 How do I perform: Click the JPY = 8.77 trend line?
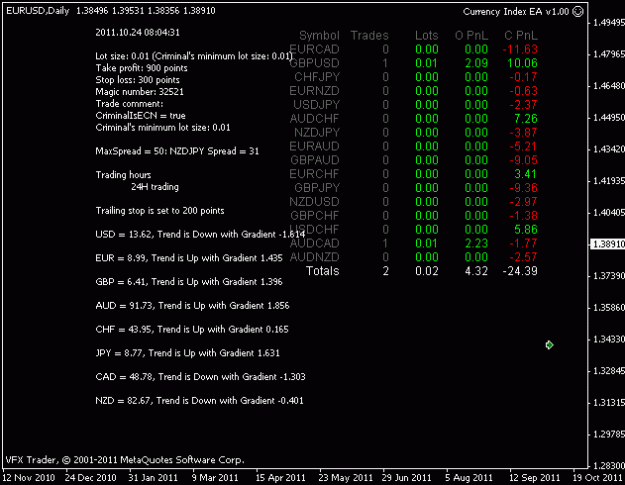[188, 353]
